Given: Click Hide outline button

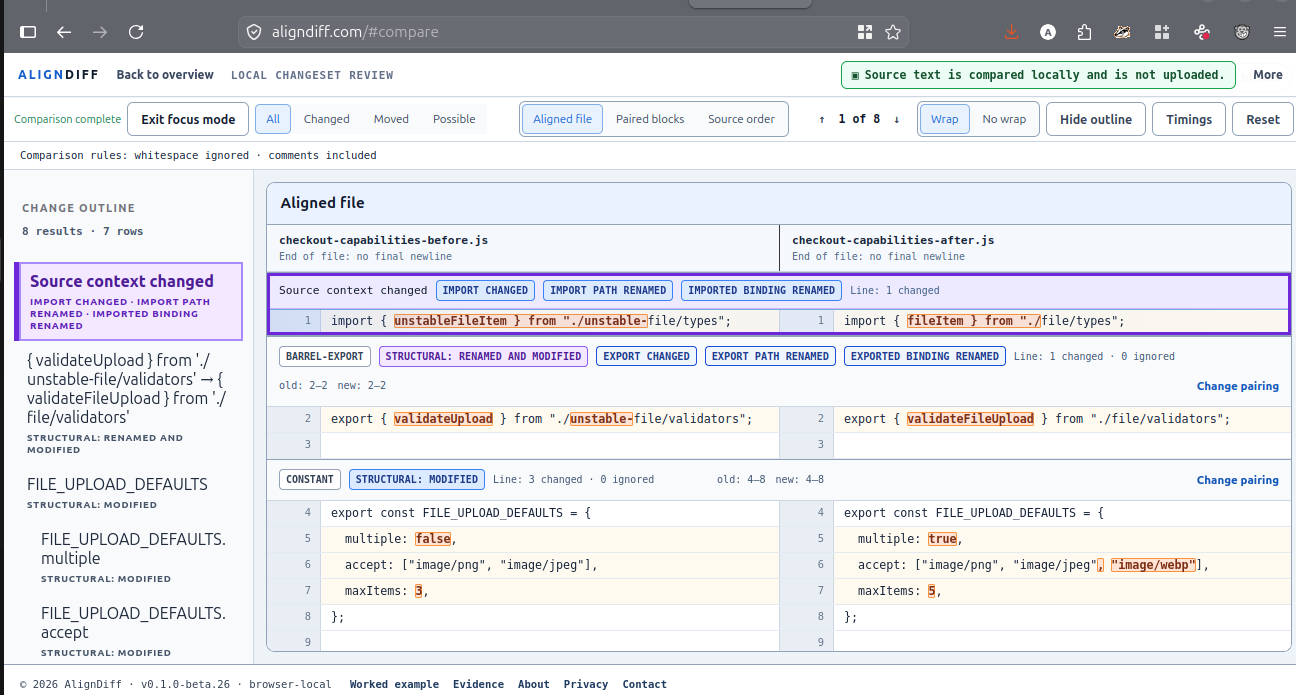Looking at the screenshot, I should tap(1096, 119).
